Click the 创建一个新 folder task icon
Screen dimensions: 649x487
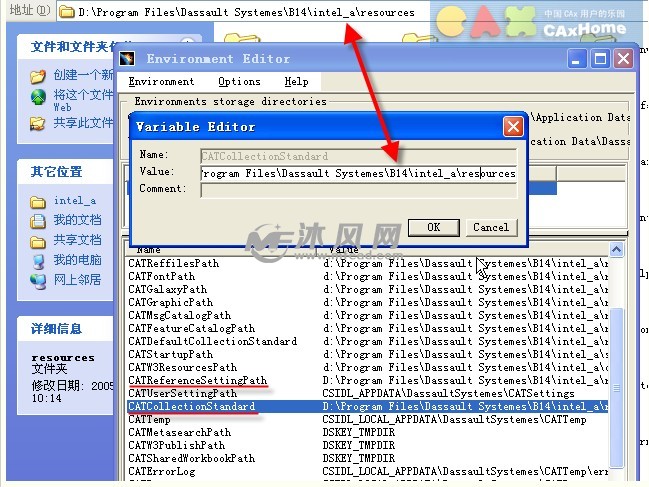(38, 76)
